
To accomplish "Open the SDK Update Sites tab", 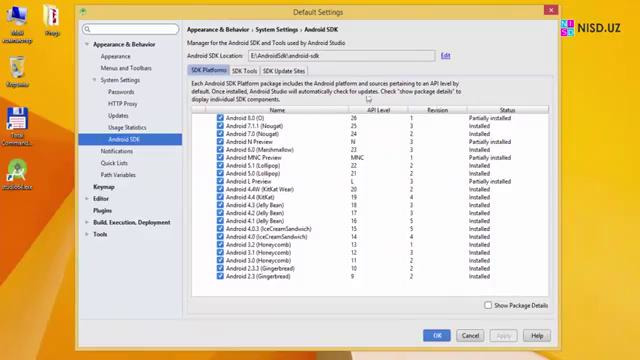I will click(x=284, y=71).
